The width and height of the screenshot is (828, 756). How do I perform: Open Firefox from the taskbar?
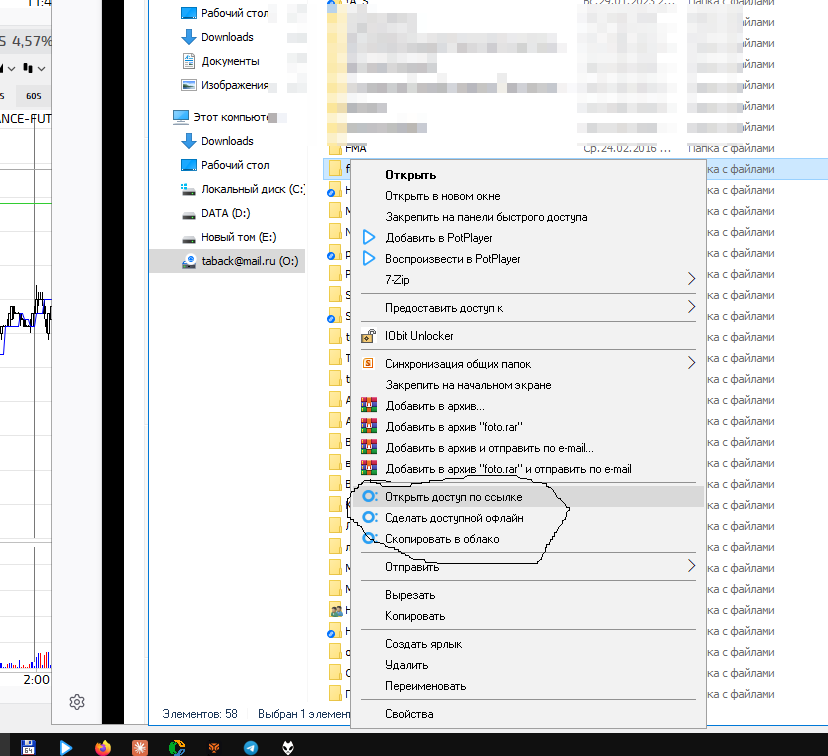tap(103, 748)
